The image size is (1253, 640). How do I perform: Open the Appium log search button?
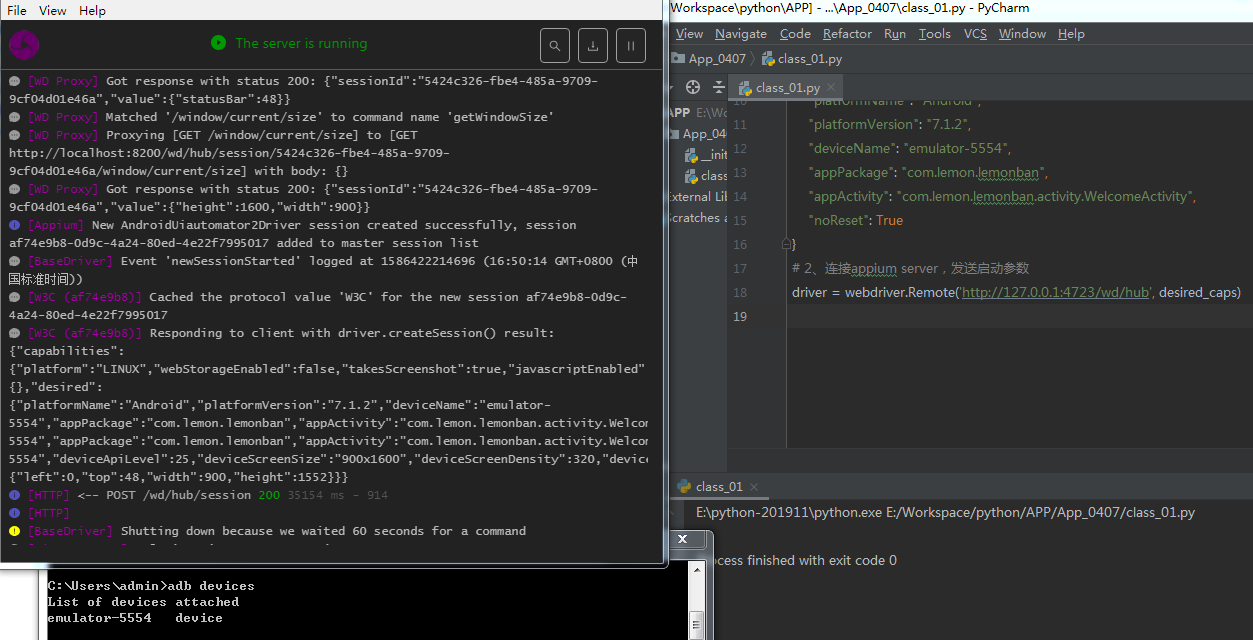click(x=555, y=45)
